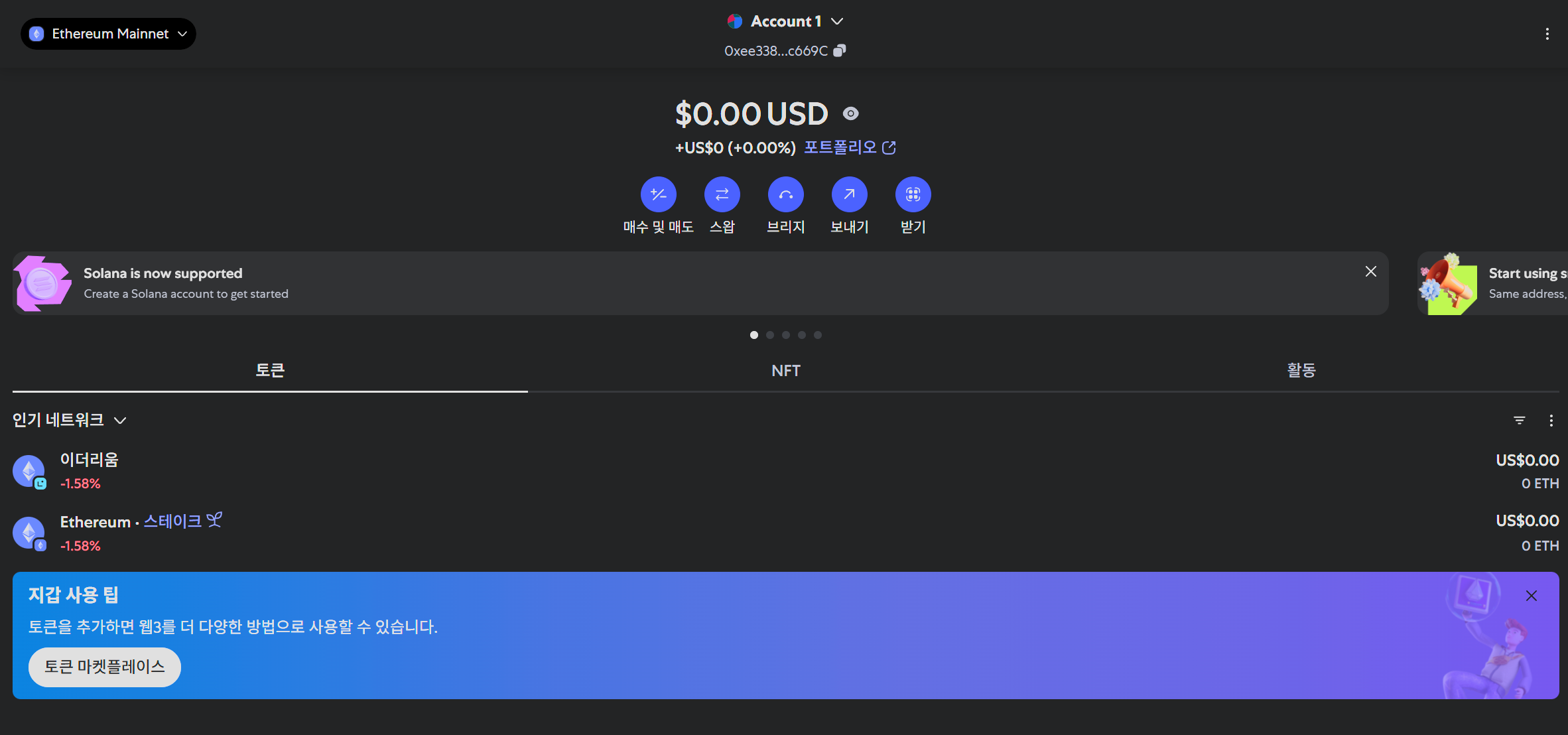Open the Swap (스왑) icon button
1568x735 pixels.
[722, 194]
